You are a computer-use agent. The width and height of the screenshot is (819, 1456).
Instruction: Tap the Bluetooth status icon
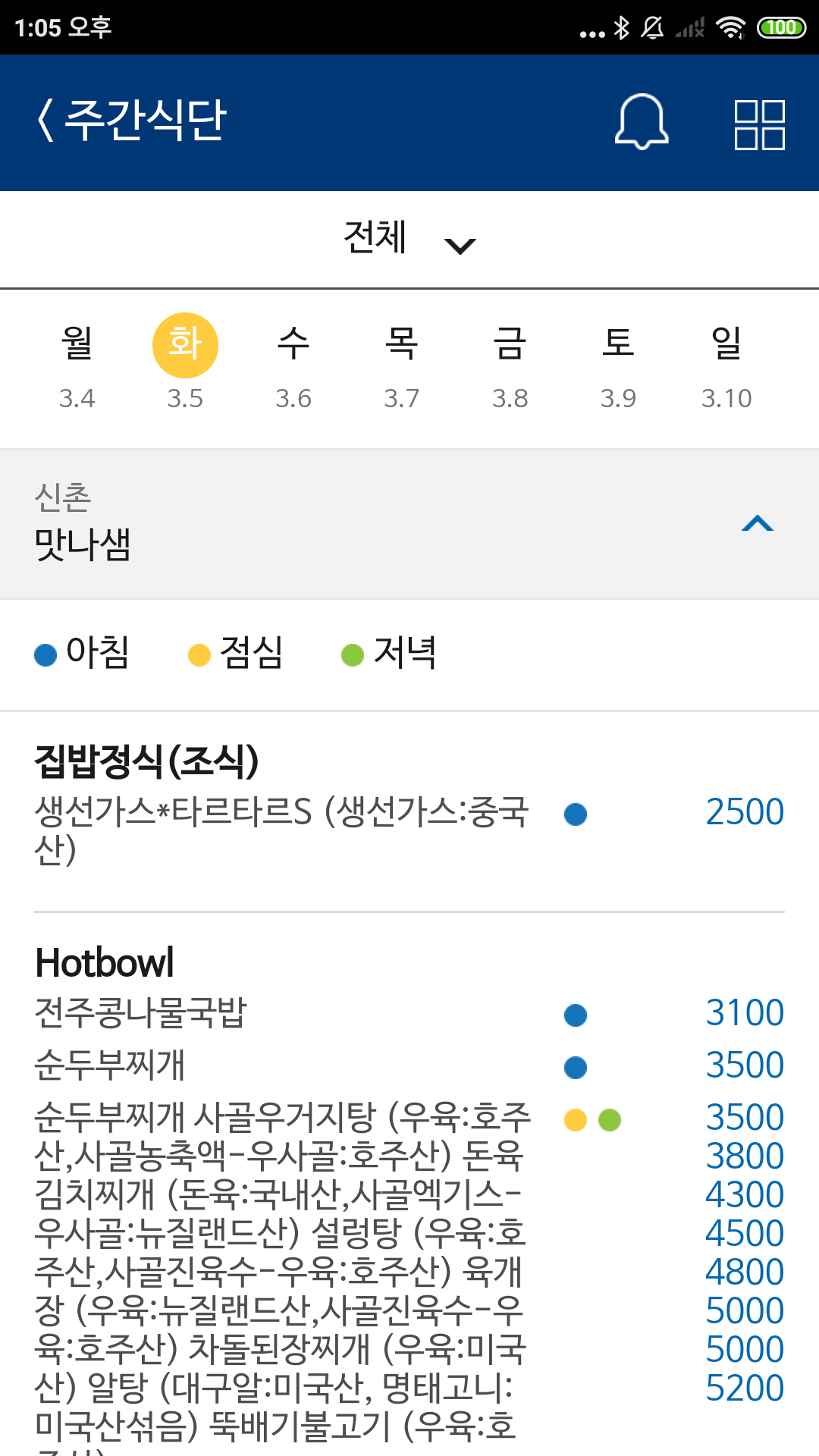click(622, 28)
